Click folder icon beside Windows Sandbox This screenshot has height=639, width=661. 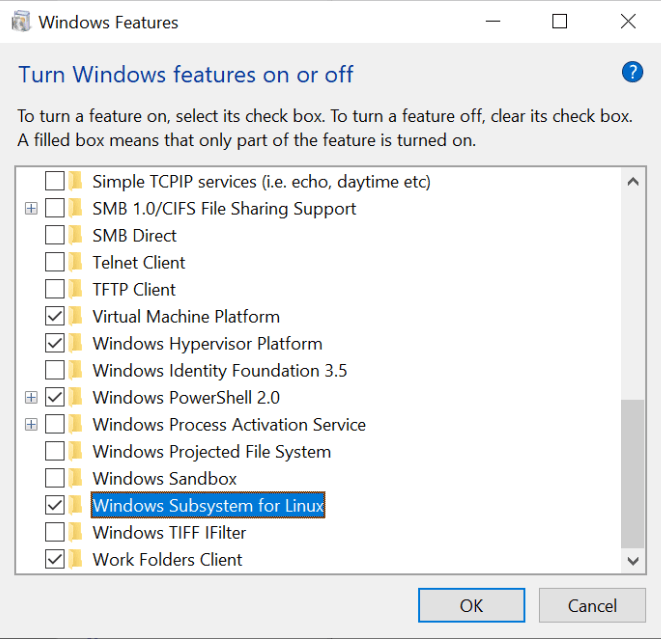coord(76,478)
